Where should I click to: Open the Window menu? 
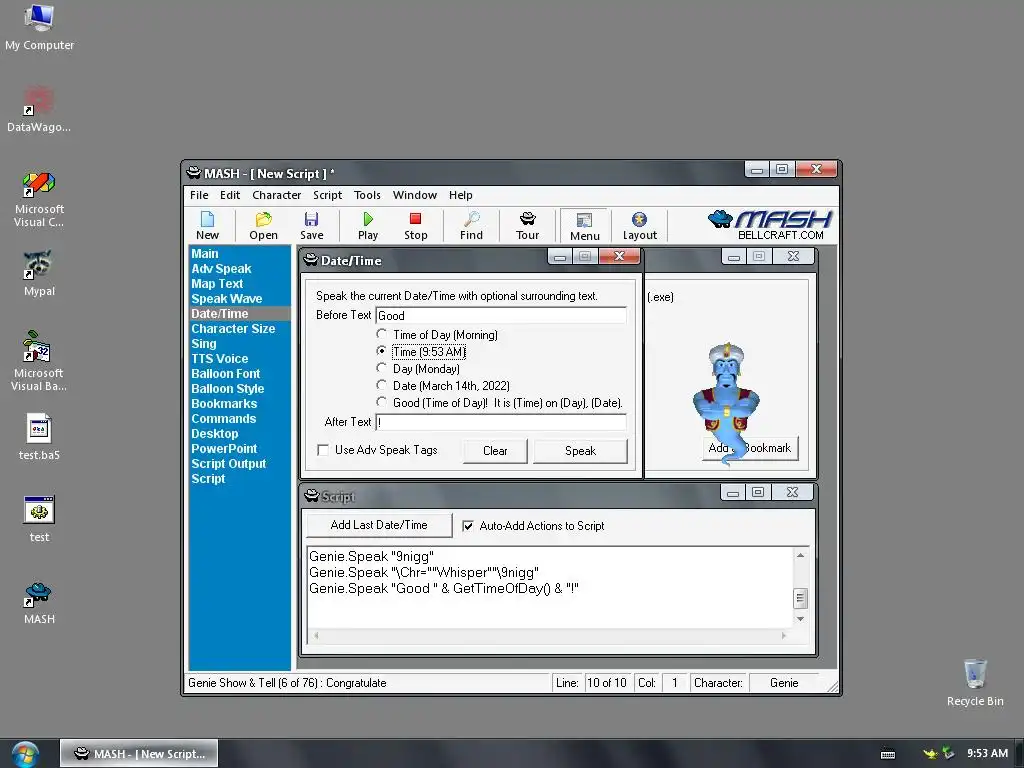point(415,195)
